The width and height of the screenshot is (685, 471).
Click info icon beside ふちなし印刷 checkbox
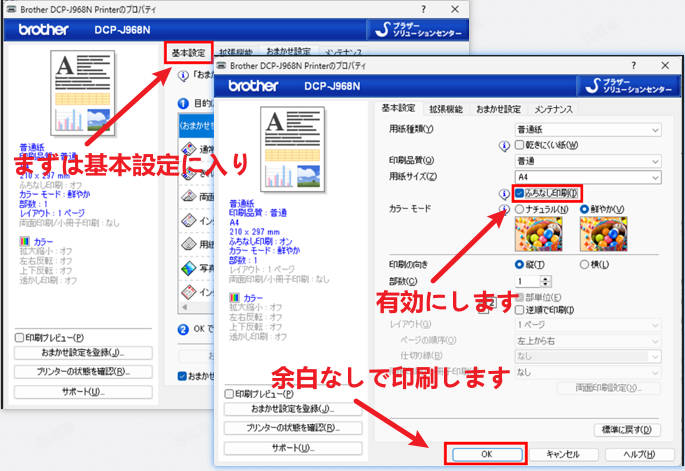point(504,194)
